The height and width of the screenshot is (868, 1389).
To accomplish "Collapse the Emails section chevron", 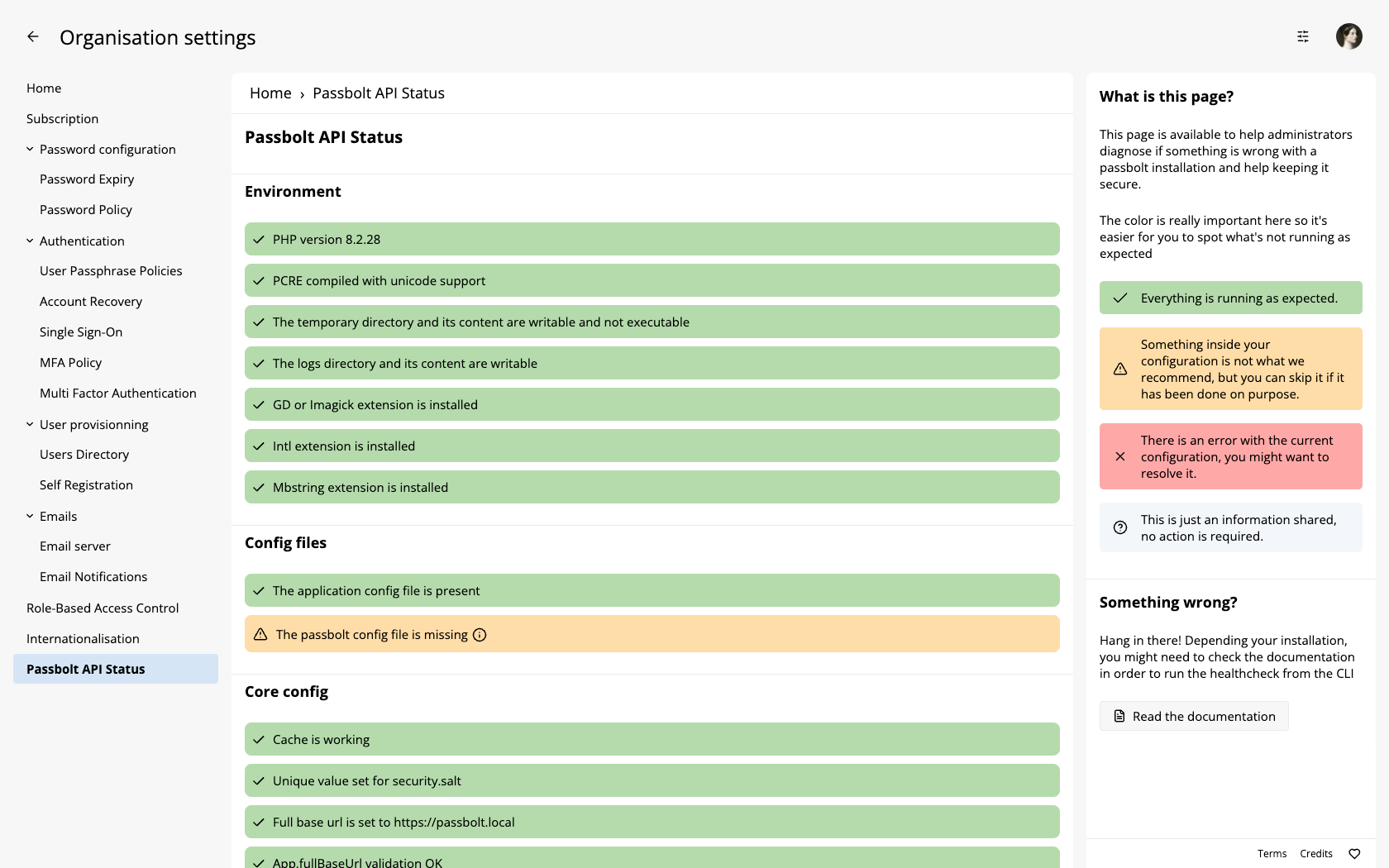I will click(30, 517).
